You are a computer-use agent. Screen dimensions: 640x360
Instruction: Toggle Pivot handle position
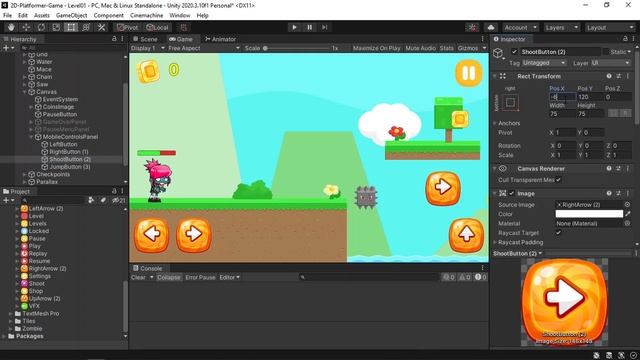pyautogui.click(x=127, y=27)
